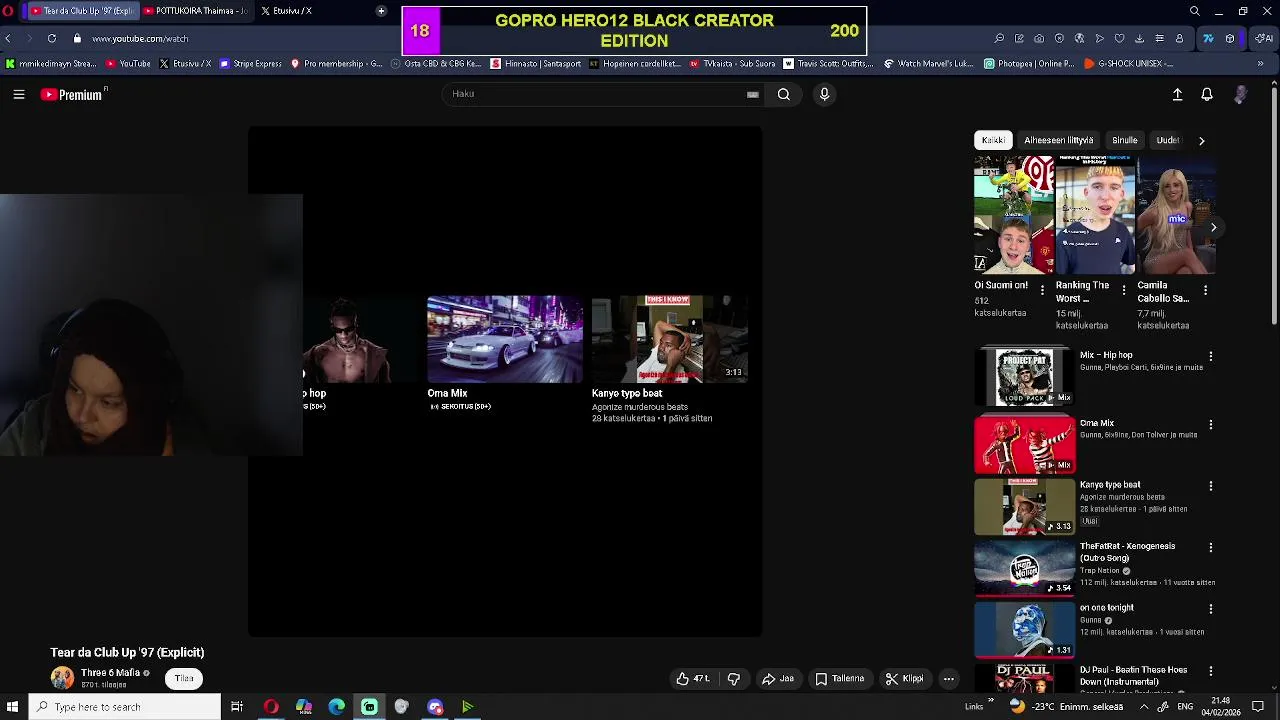1280x720 pixels.
Task: Like the video with thumbs up
Action: pos(692,678)
